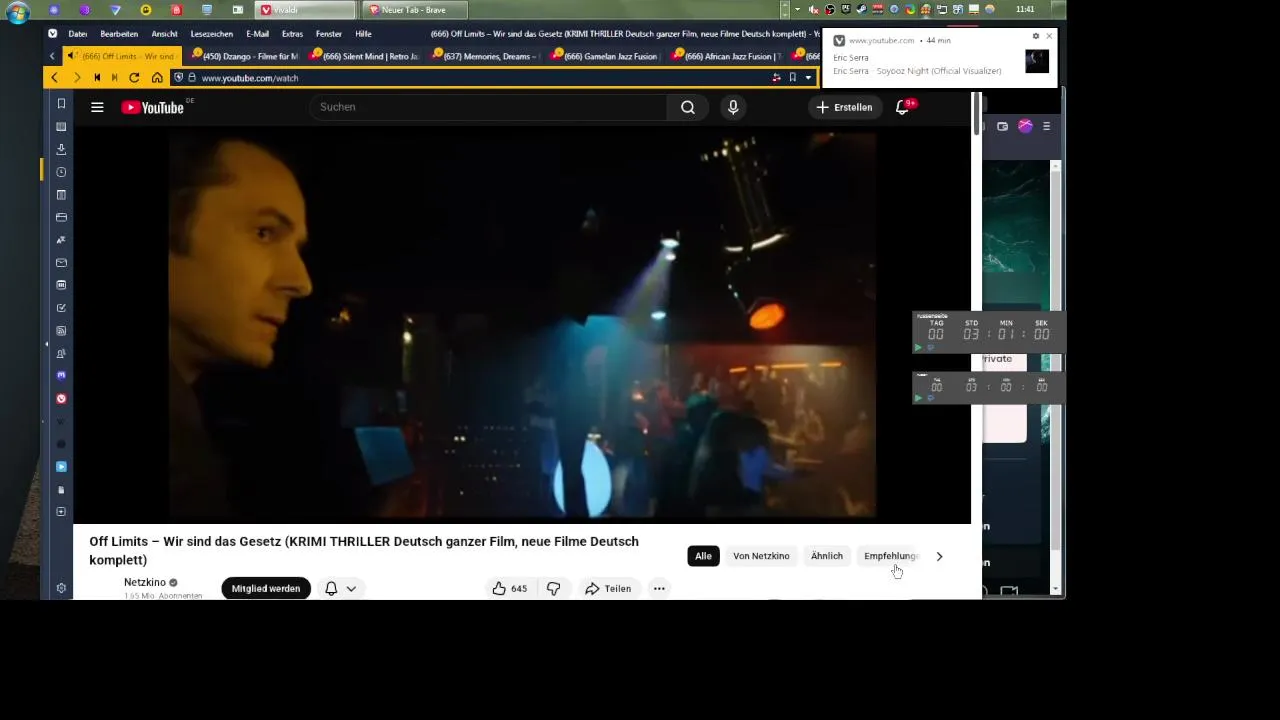Open the Windows Start orb
1280x720 pixels.
click(x=18, y=12)
